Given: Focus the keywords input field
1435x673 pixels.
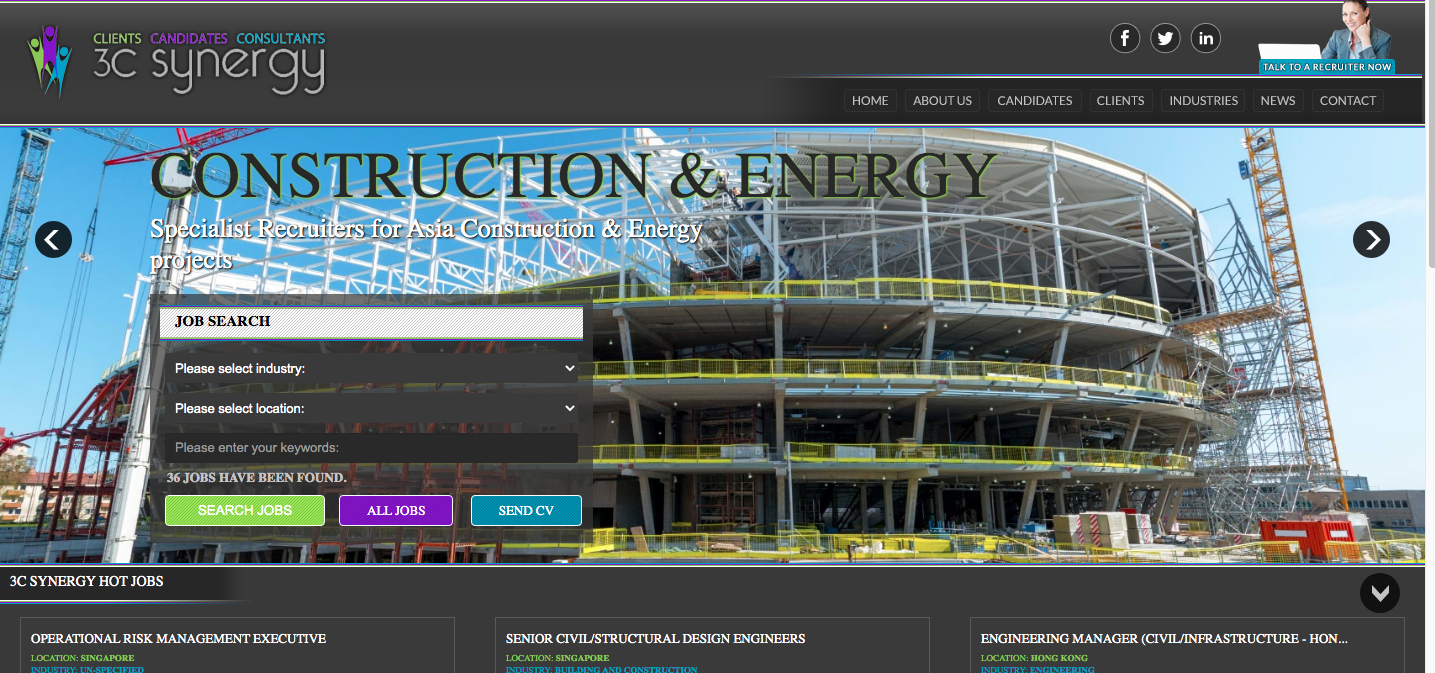Looking at the screenshot, I should tap(372, 448).
